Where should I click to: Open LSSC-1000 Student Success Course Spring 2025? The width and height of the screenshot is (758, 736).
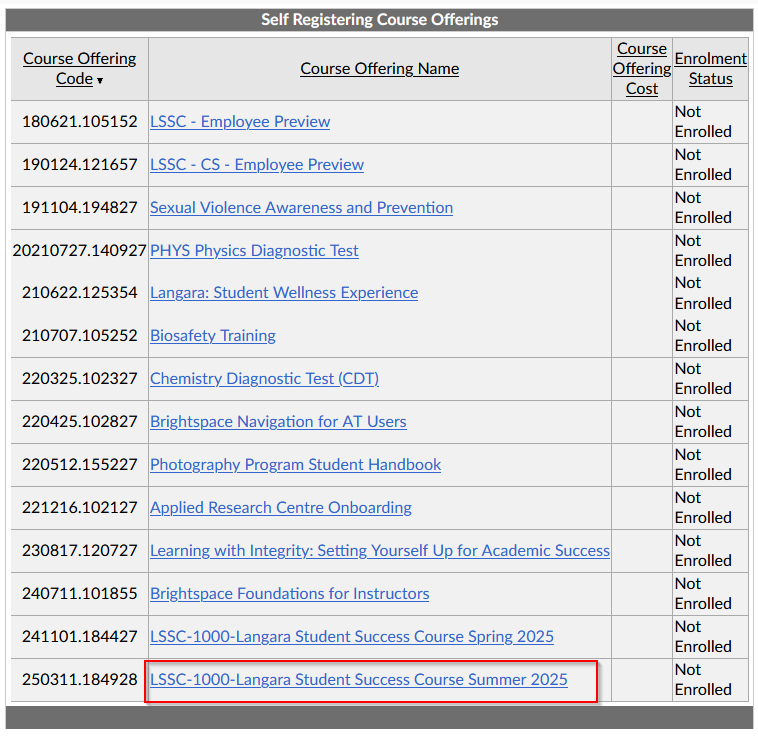(352, 637)
